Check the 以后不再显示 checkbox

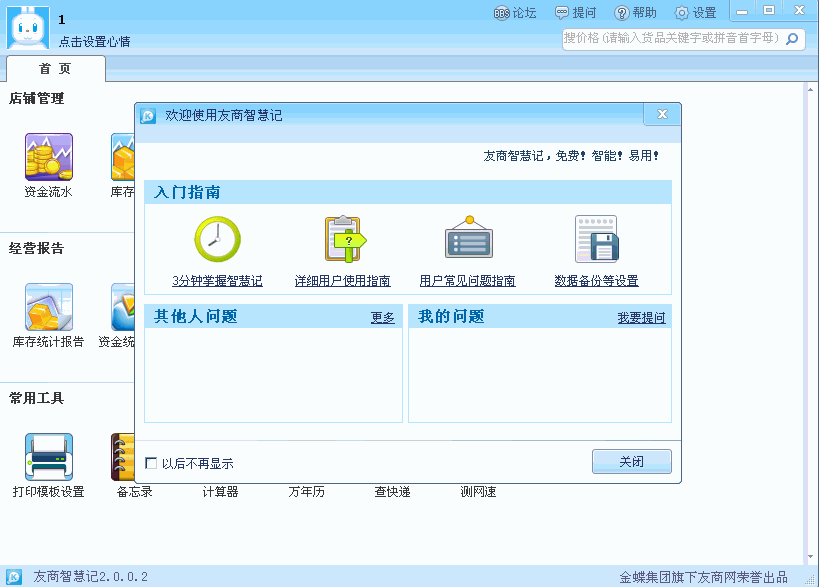(151, 463)
